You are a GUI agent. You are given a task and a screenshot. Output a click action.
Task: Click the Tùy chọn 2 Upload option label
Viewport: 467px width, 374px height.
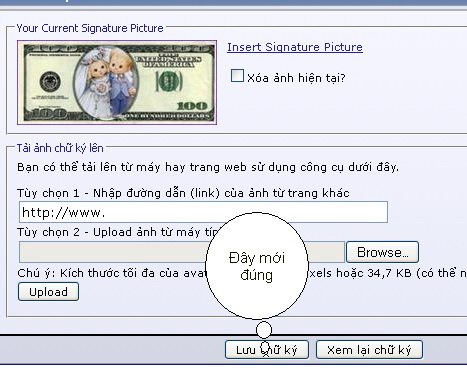click(117, 232)
